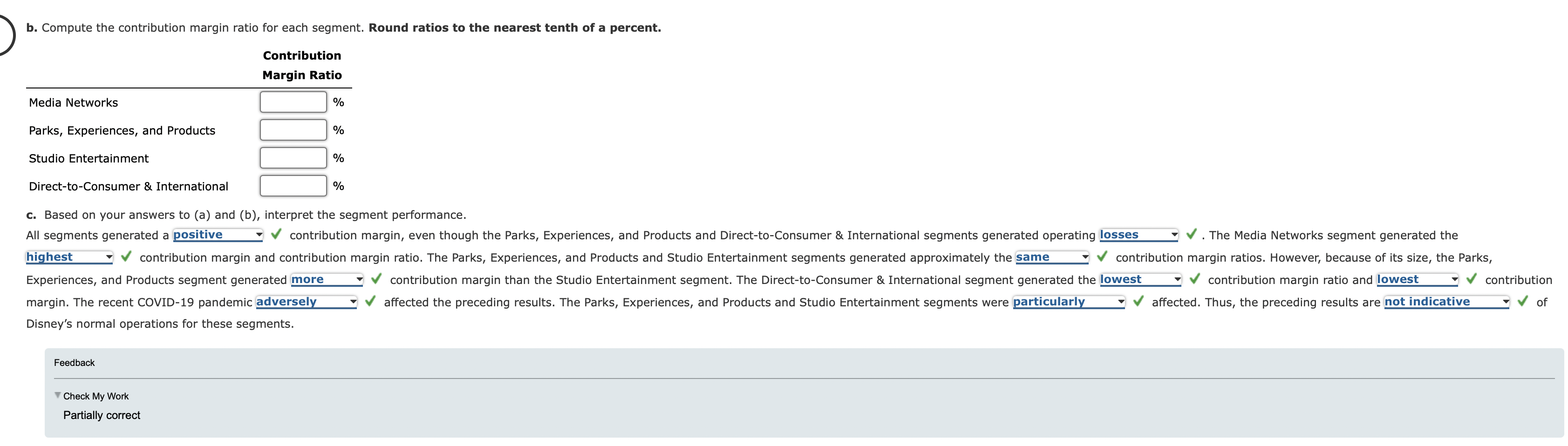This screenshot has width=1568, height=446.
Task: Click the Direct-to-Consumer & International input field
Action: click(293, 186)
